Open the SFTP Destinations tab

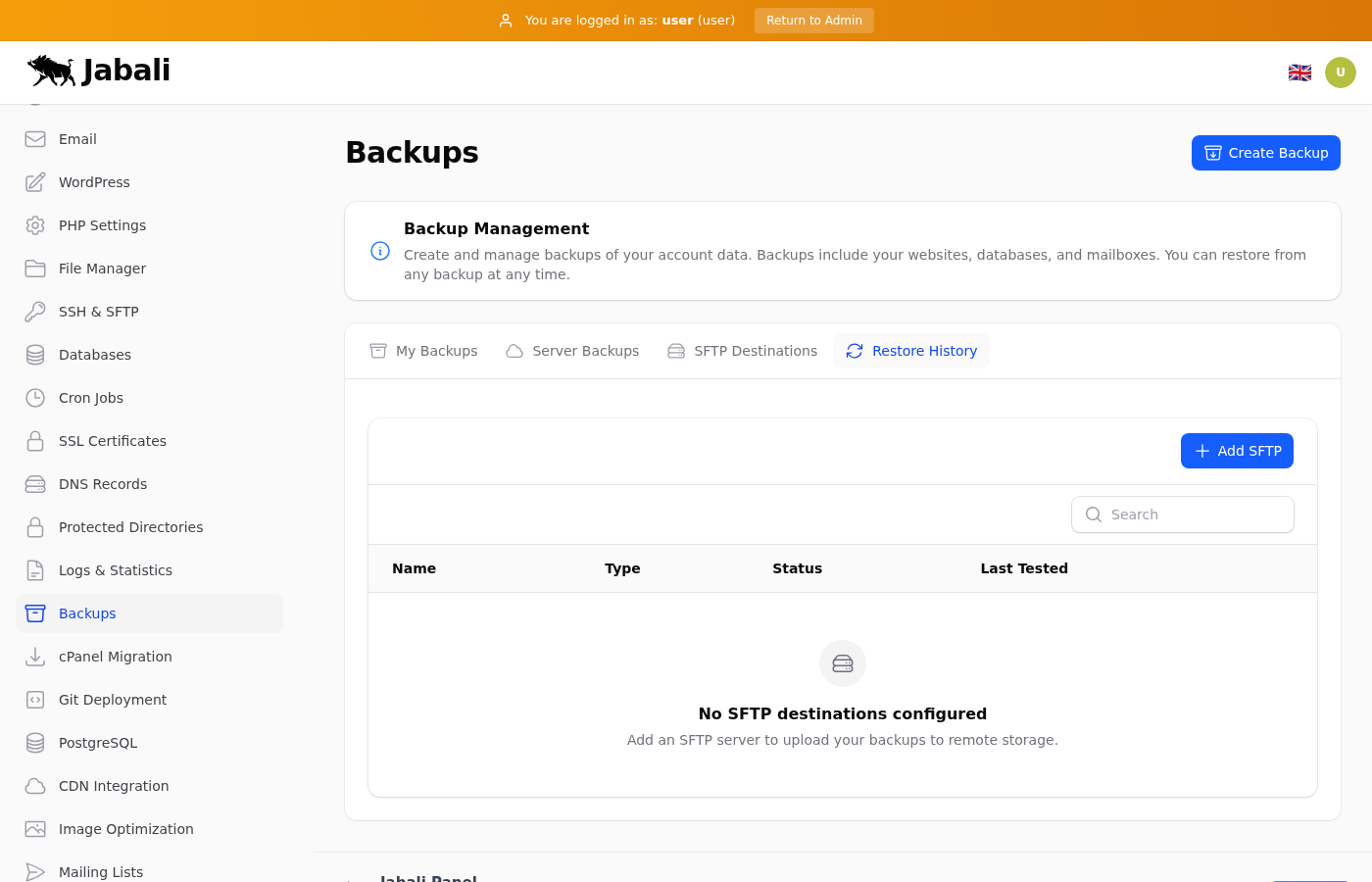tap(742, 351)
